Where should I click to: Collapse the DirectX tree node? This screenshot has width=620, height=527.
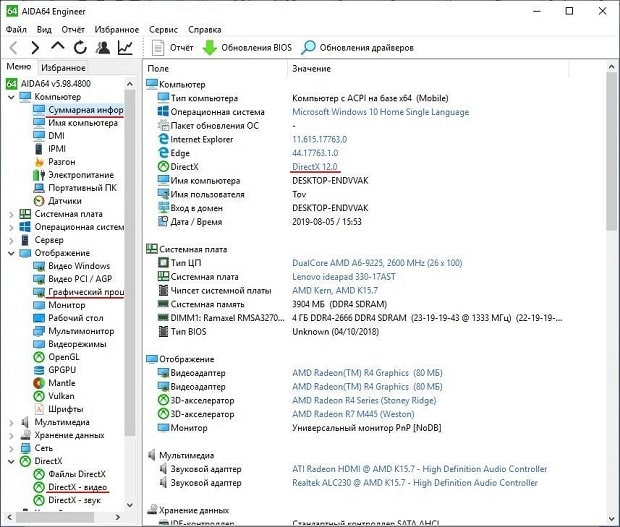(11, 461)
